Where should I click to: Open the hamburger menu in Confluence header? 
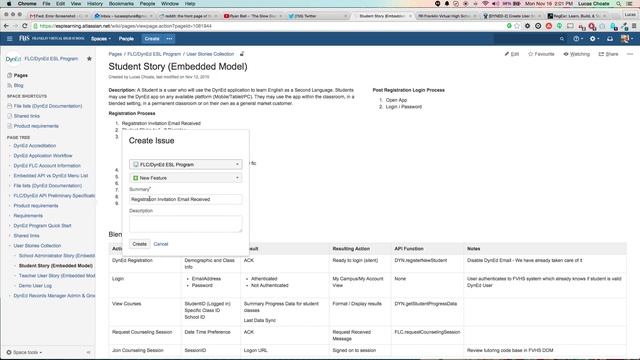[x=9, y=39]
